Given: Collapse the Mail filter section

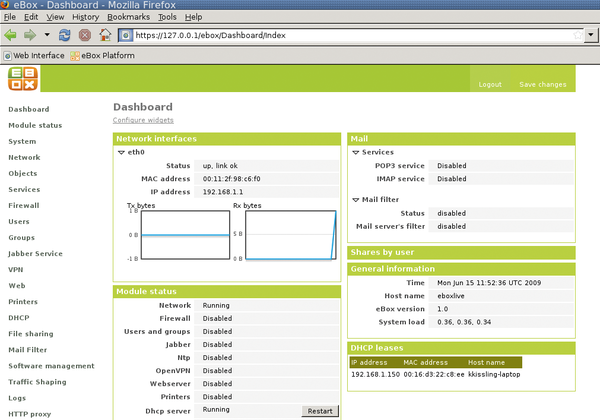Looking at the screenshot, I should pyautogui.click(x=354, y=199).
